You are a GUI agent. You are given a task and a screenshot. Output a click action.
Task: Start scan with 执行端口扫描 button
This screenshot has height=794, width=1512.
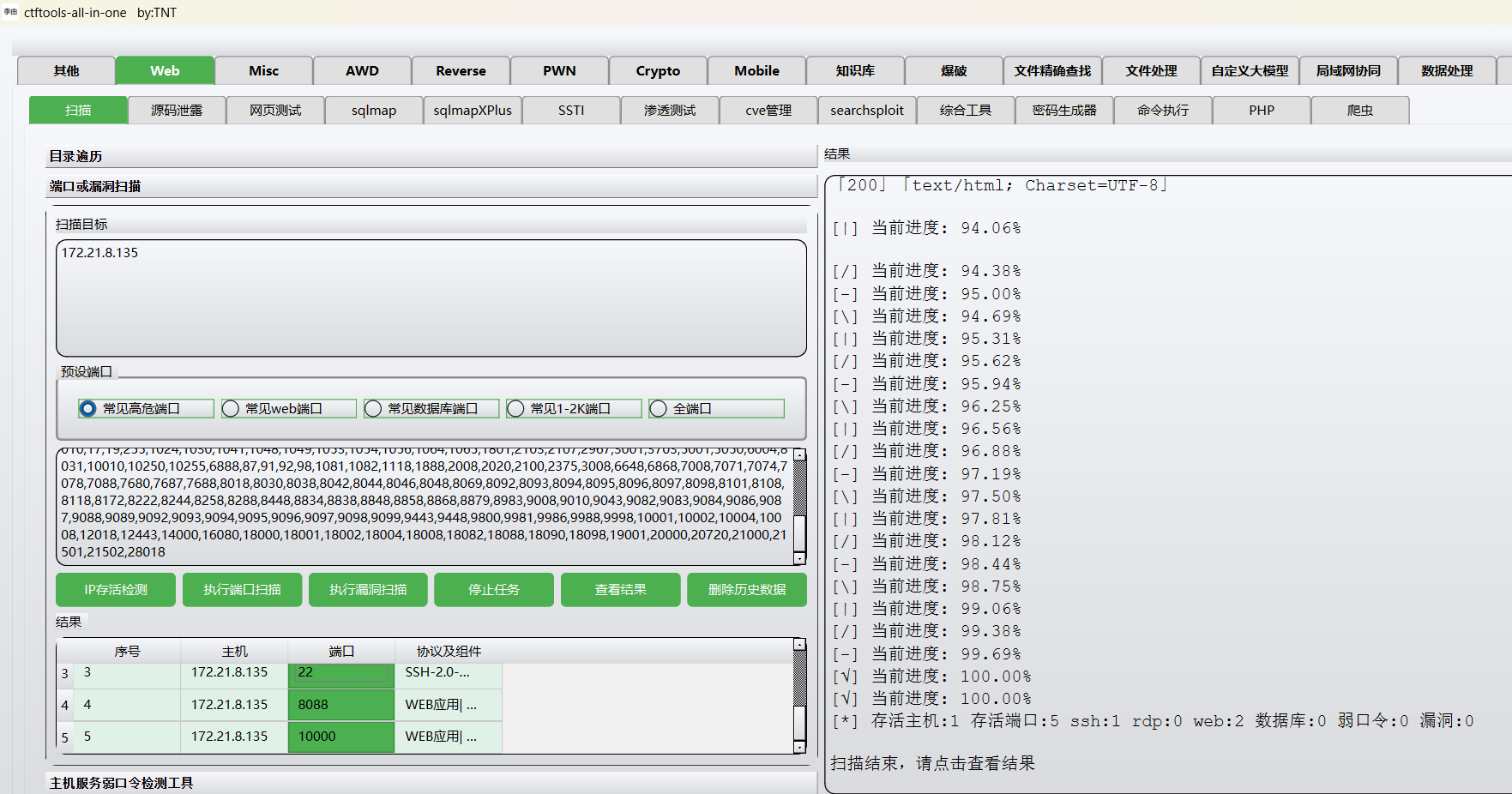point(242,590)
